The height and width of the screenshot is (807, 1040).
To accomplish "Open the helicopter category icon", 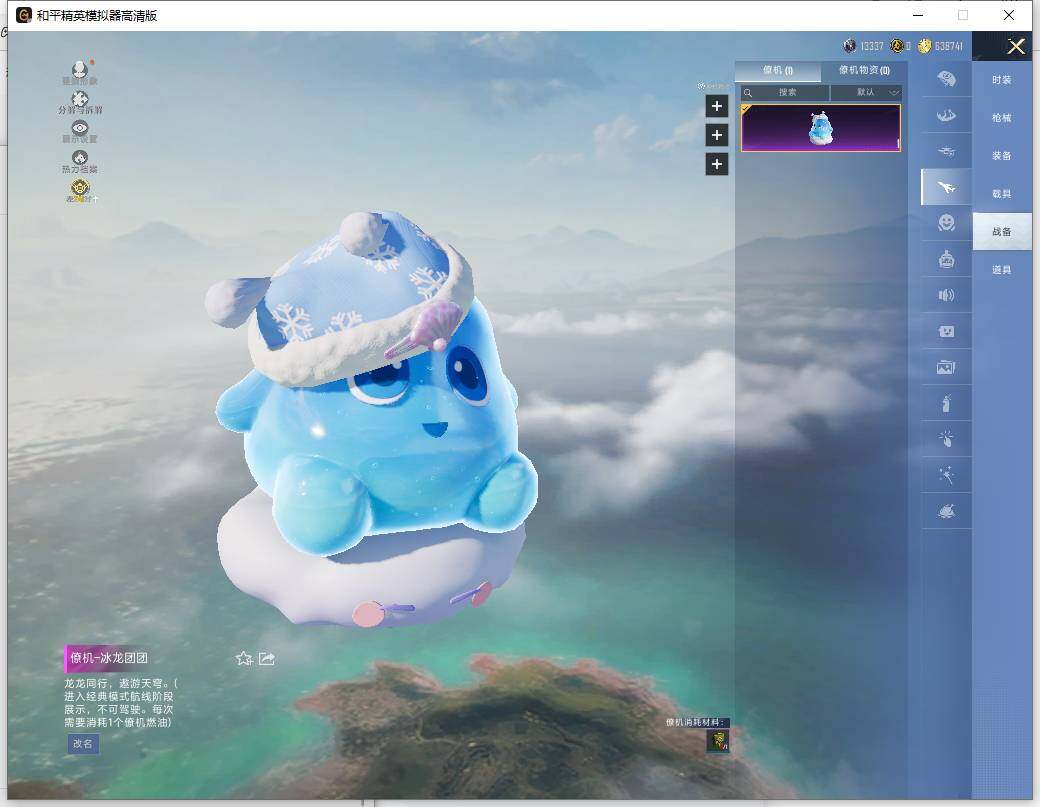I will pyautogui.click(x=946, y=151).
